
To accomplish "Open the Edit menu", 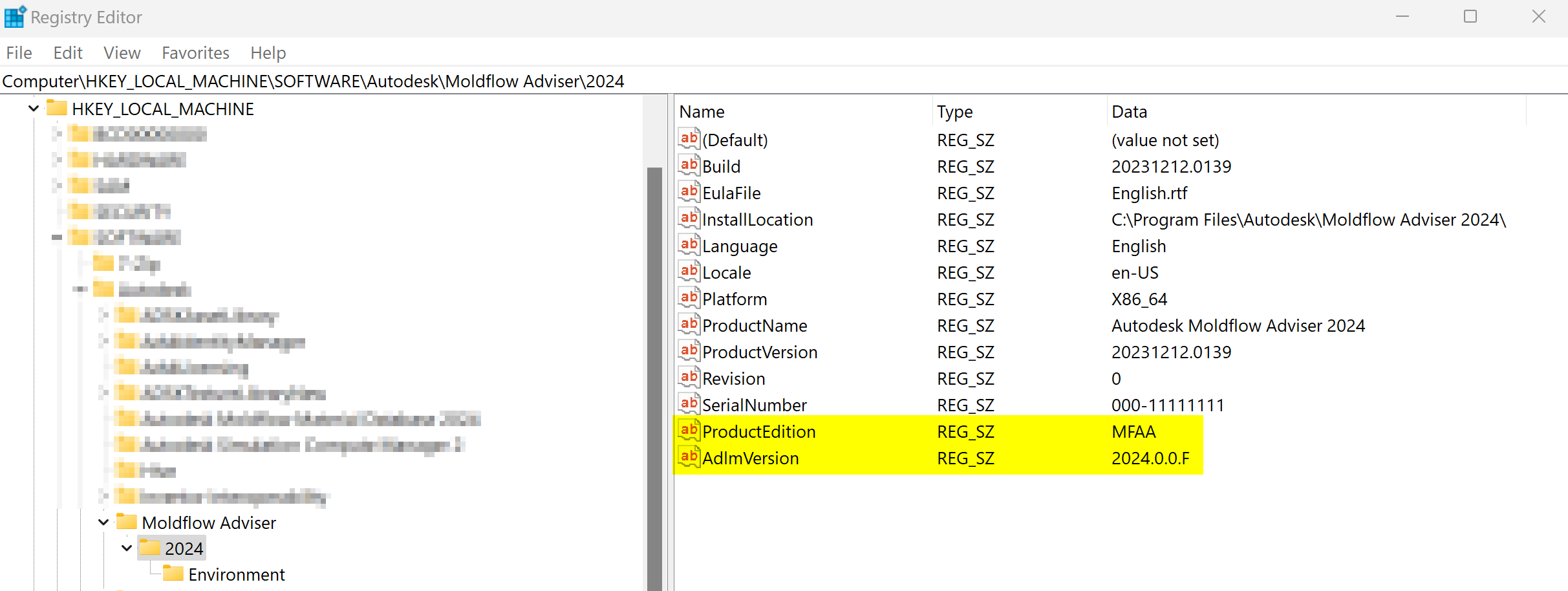I will tap(68, 53).
